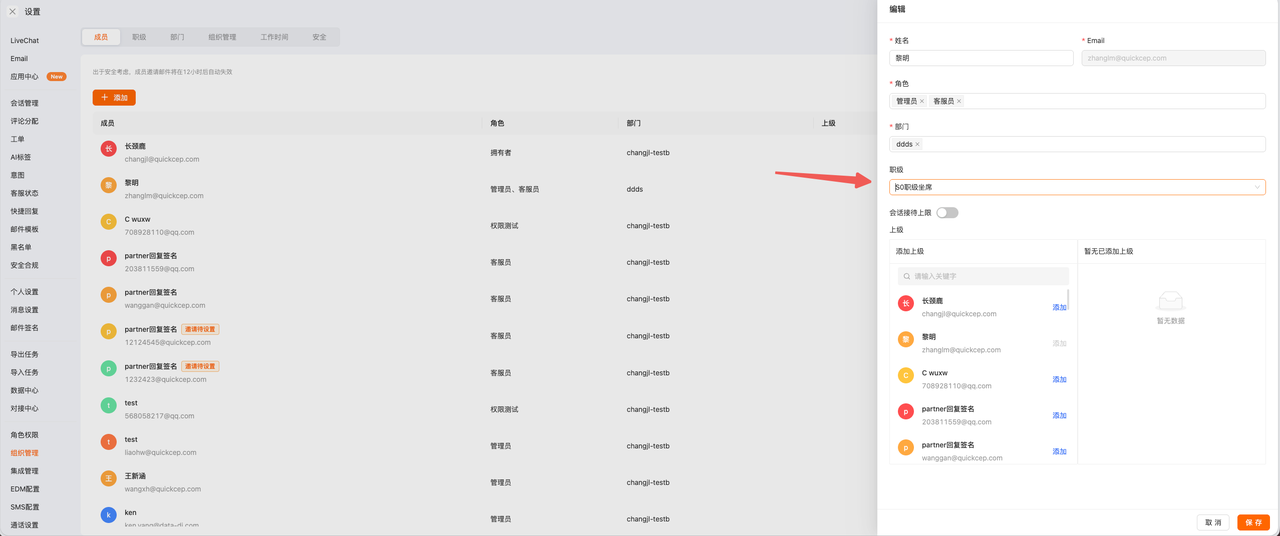This screenshot has width=1280, height=536.
Task: Click the 保存 button
Action: click(1253, 522)
